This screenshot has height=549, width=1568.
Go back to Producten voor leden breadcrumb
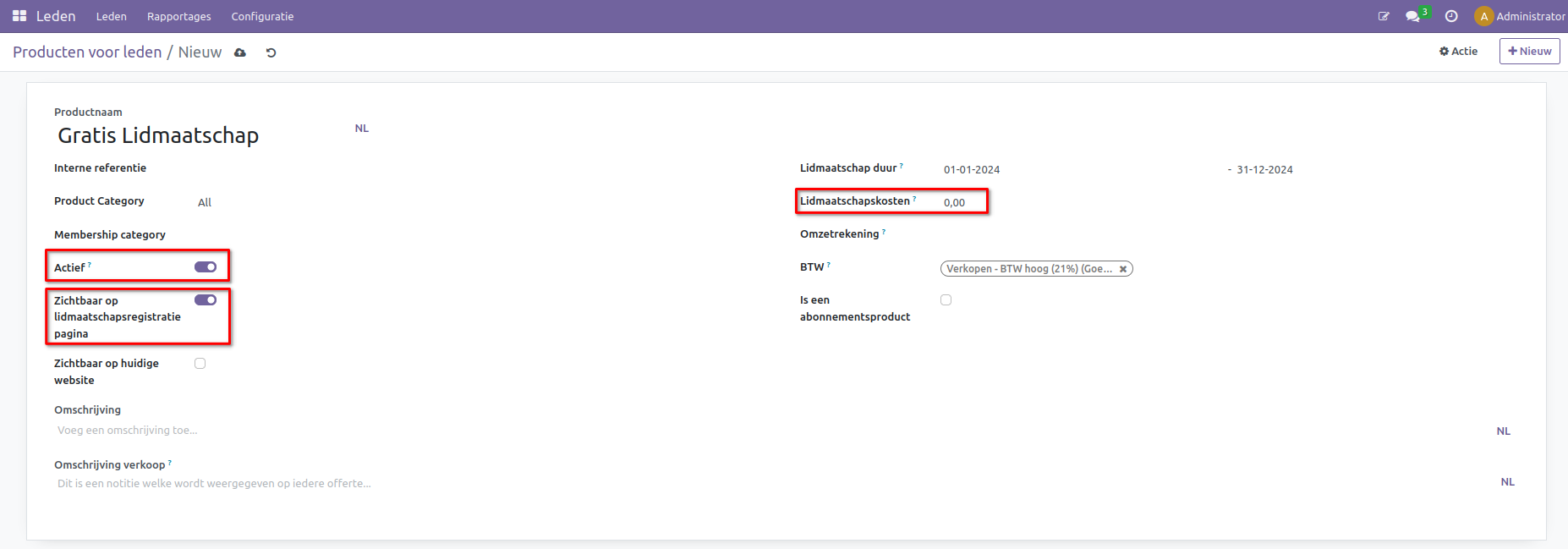(x=87, y=52)
